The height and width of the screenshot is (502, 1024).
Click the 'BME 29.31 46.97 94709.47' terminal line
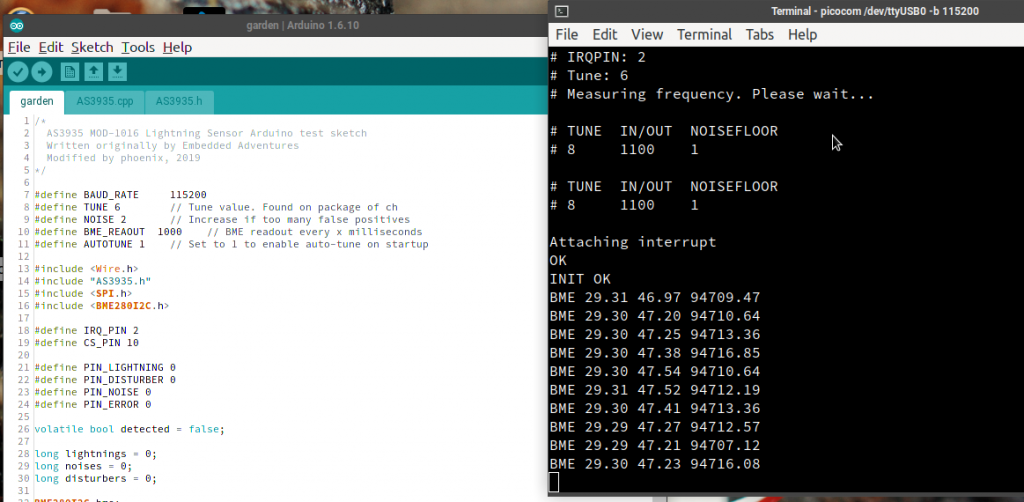pos(655,298)
